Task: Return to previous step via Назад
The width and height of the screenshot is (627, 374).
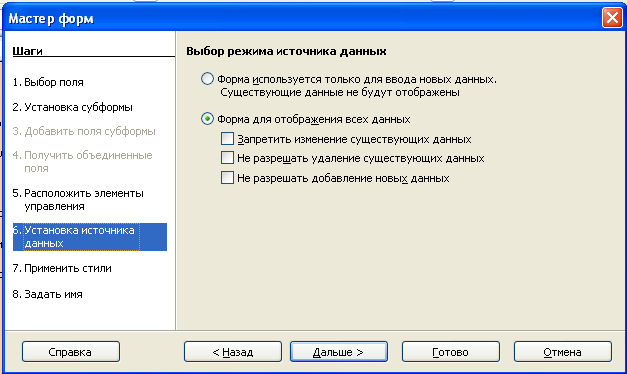Action: coord(233,352)
